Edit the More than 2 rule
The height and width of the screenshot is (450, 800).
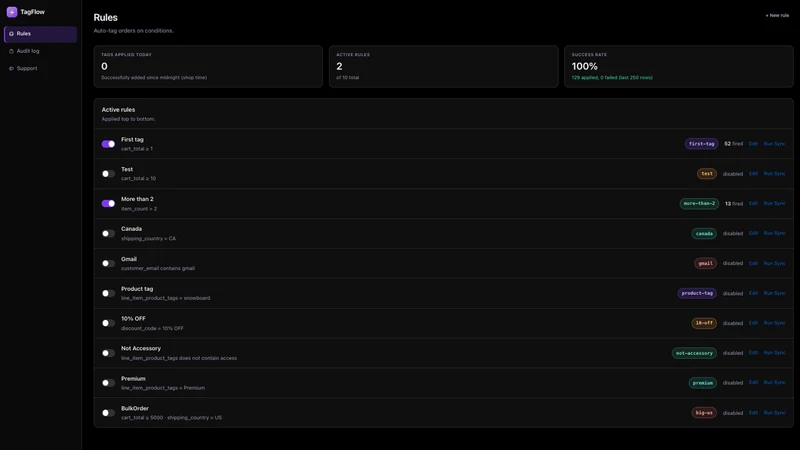click(x=753, y=204)
